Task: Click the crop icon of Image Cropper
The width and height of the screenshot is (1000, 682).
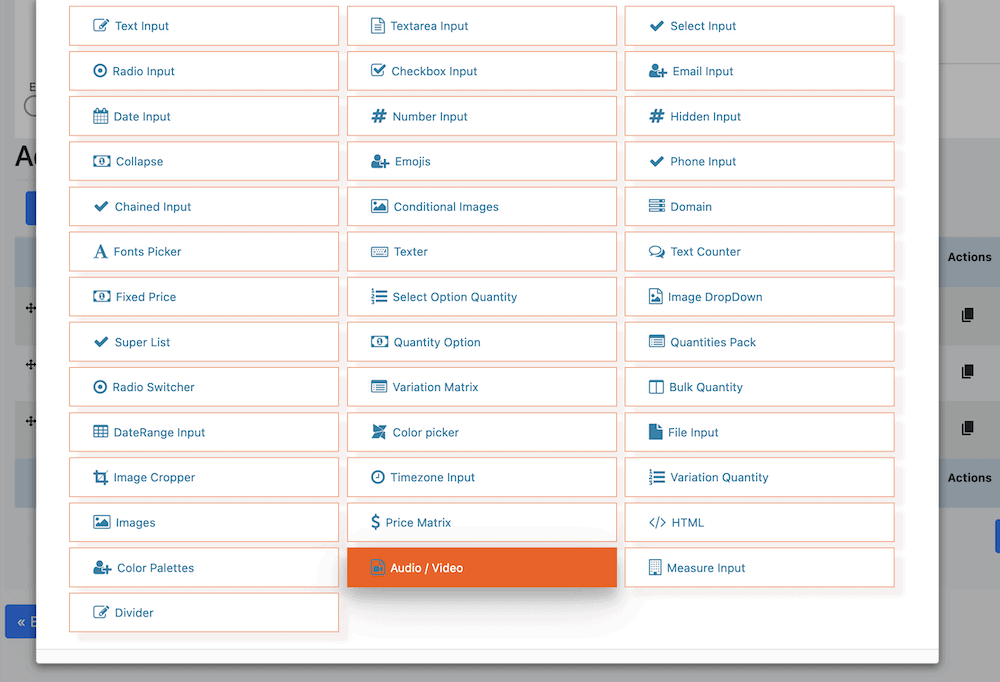Action: tap(100, 477)
